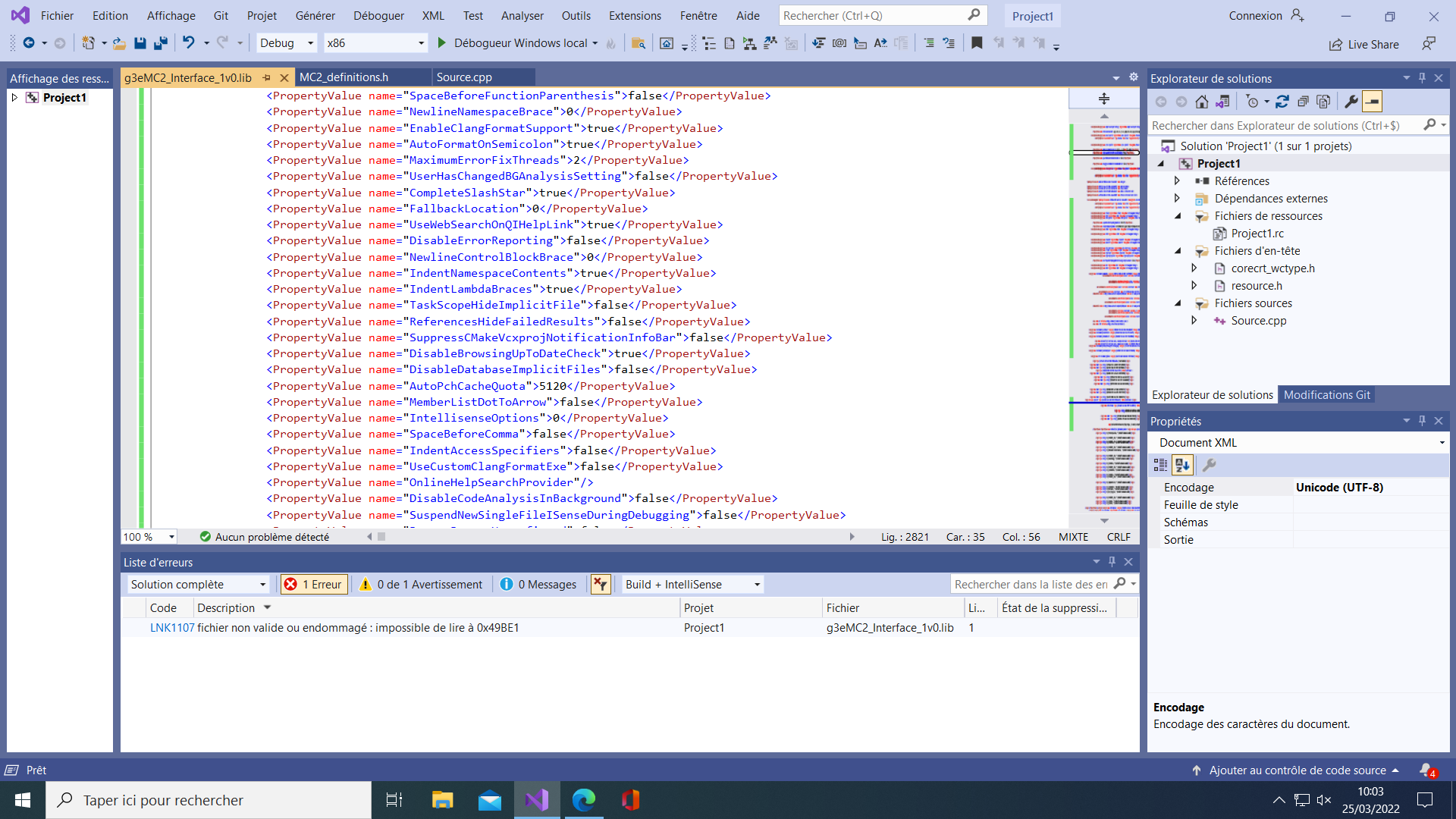This screenshot has height=819, width=1456.
Task: Click the Home icon in Explorateur de solutions
Action: (1202, 102)
